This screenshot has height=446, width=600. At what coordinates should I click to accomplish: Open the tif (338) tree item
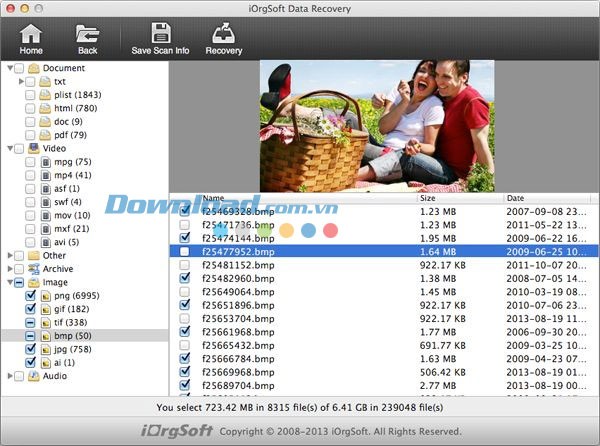pos(70,322)
